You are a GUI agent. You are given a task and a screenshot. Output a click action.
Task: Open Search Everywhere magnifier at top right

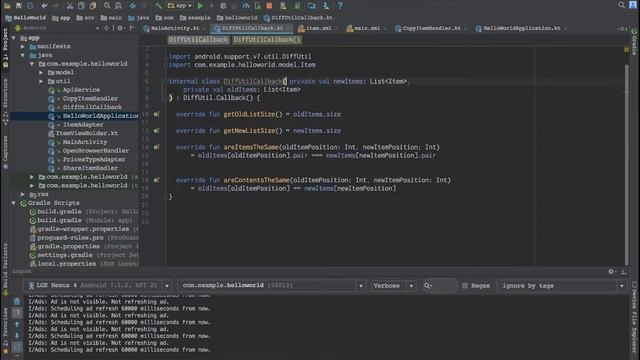[621, 5]
